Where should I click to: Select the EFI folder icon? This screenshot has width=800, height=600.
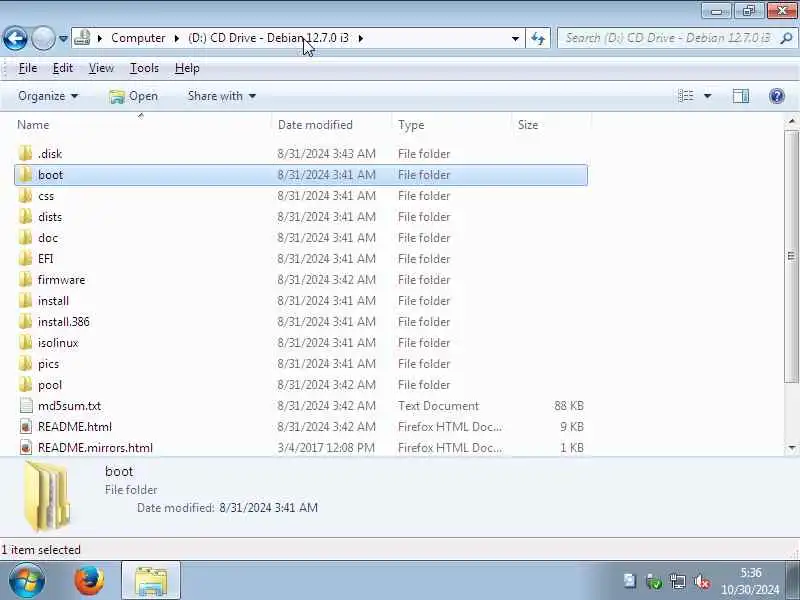point(25,259)
